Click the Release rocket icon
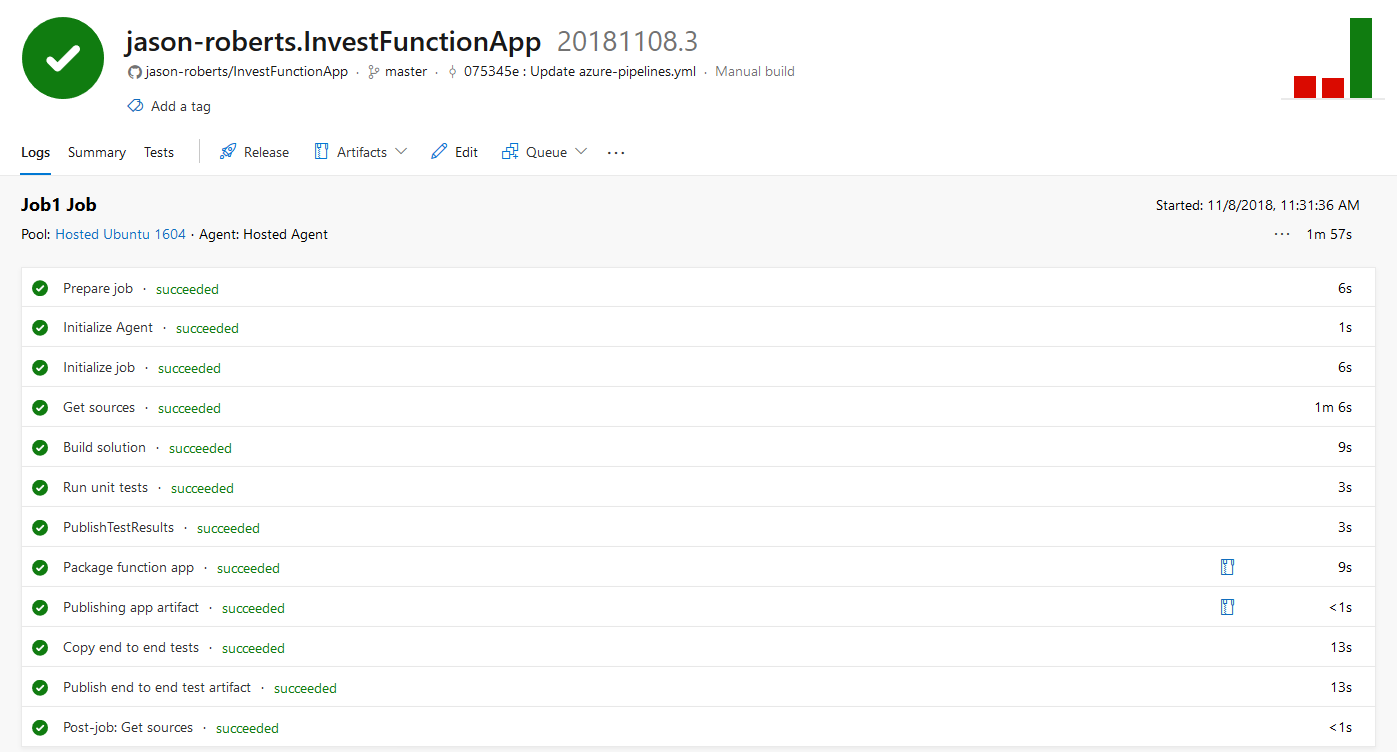This screenshot has height=752, width=1397. [x=229, y=151]
